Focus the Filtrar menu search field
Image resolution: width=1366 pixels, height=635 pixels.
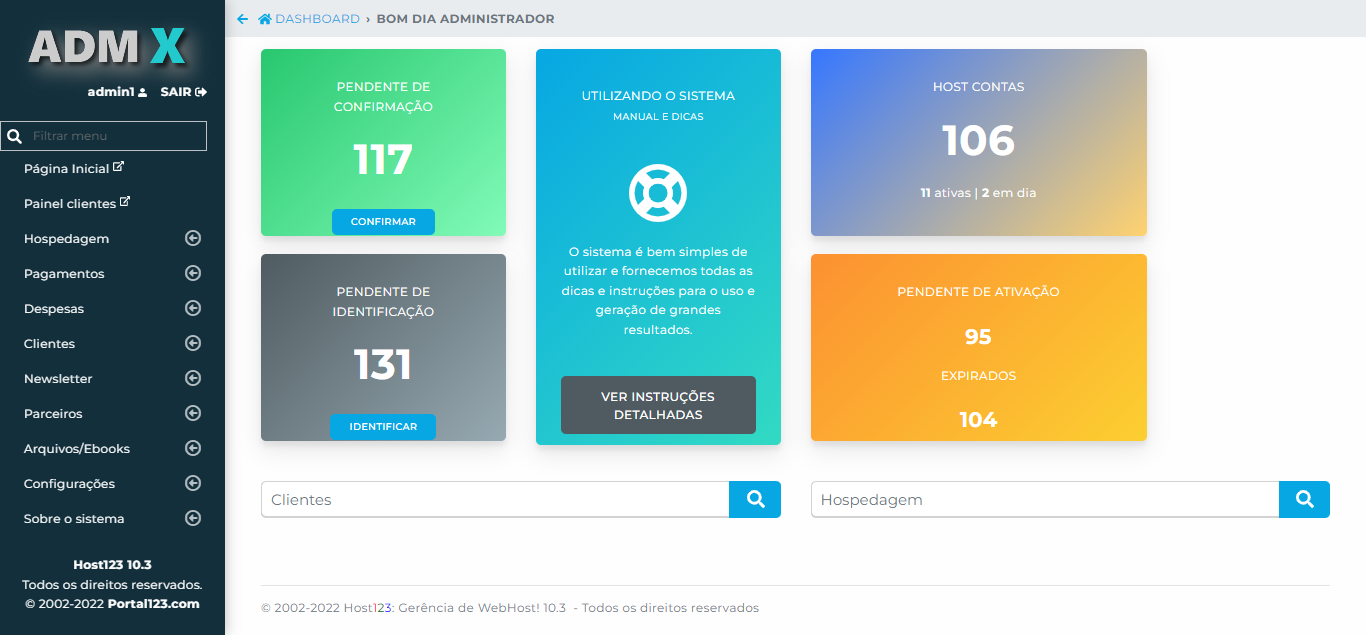115,136
